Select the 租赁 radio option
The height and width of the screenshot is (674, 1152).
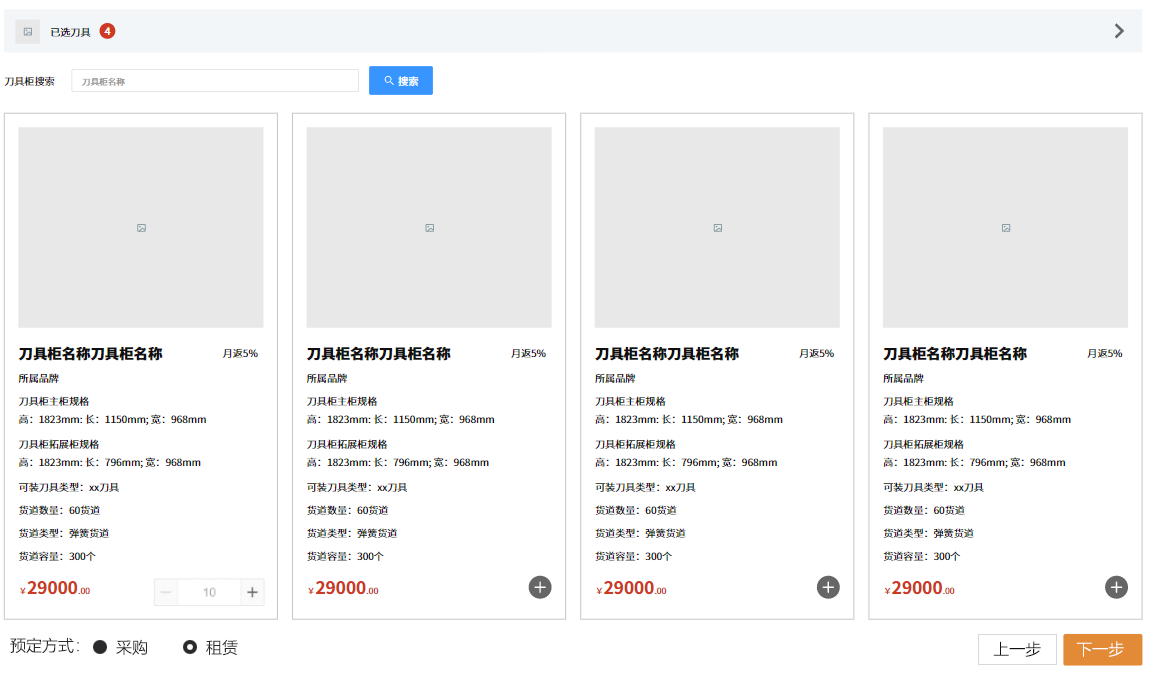pyautogui.click(x=190, y=647)
